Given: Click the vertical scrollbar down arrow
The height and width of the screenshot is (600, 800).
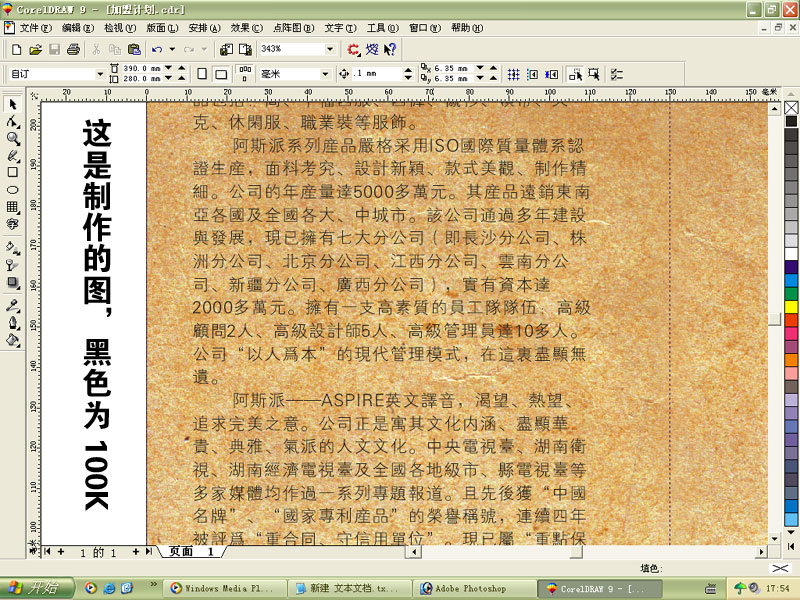Looking at the screenshot, I should (774, 539).
